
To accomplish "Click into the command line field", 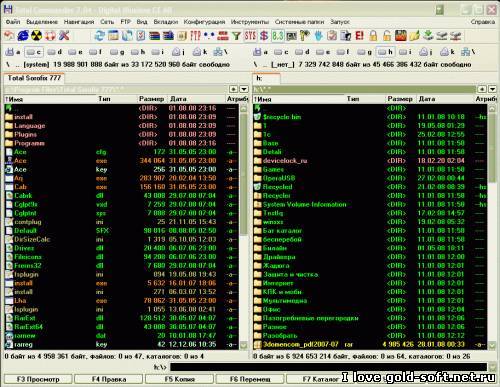I will (x=329, y=367).
